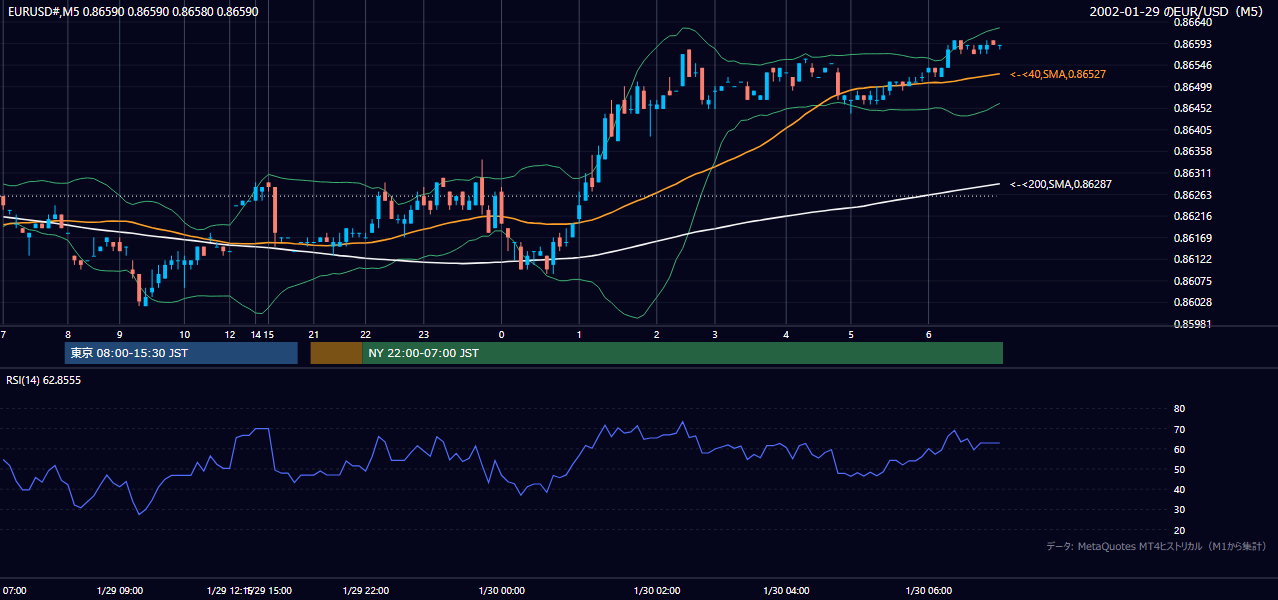Click price axis value 0.86263

[x=1191, y=195]
